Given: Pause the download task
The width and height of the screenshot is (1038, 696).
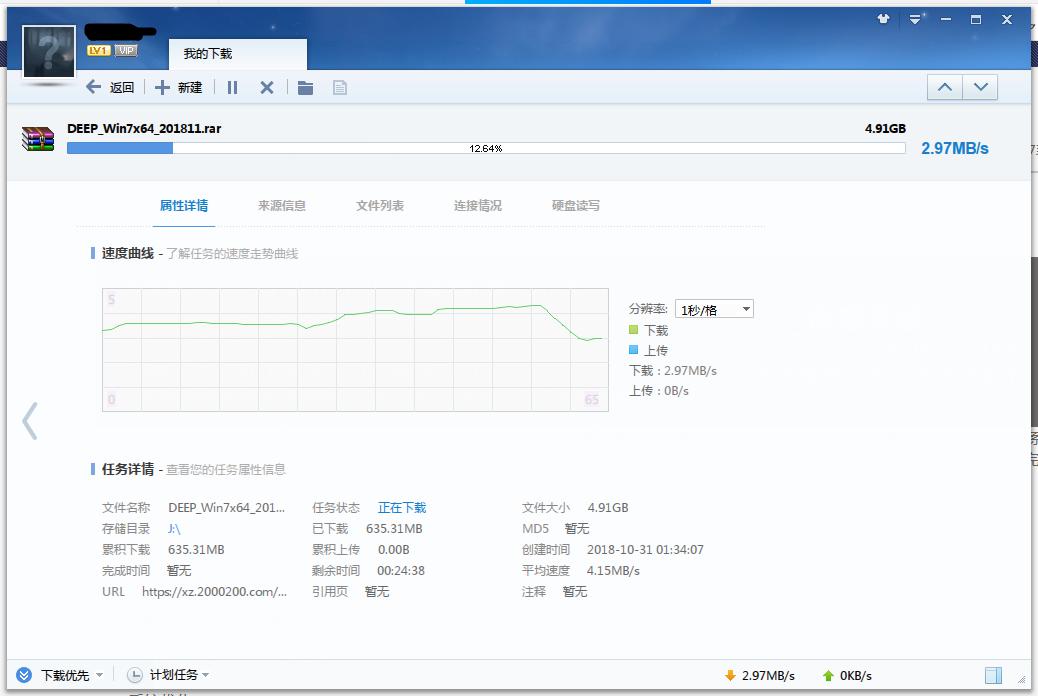Looking at the screenshot, I should pos(232,87).
